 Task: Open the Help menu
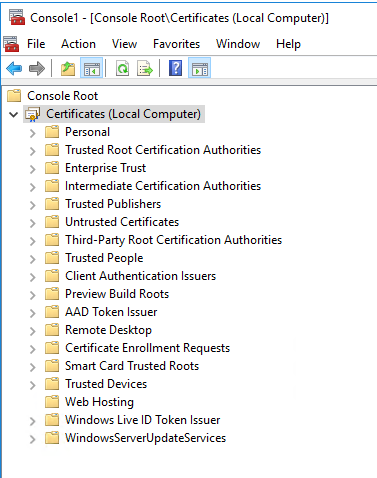288,44
